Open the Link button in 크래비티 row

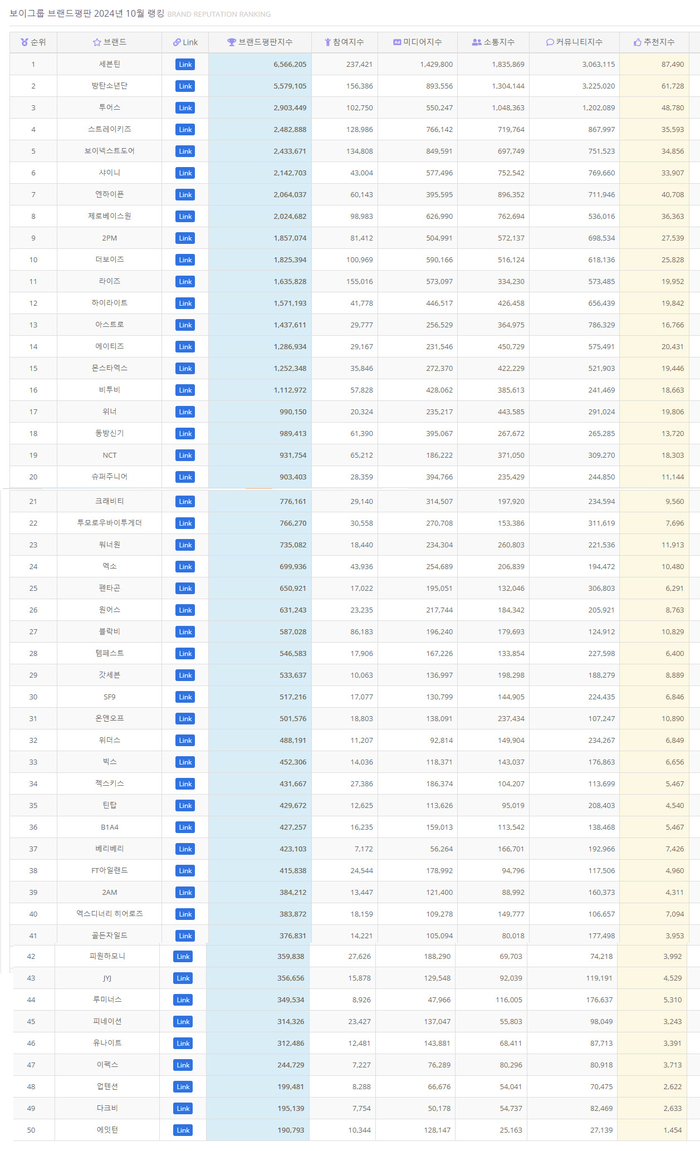pos(185,501)
